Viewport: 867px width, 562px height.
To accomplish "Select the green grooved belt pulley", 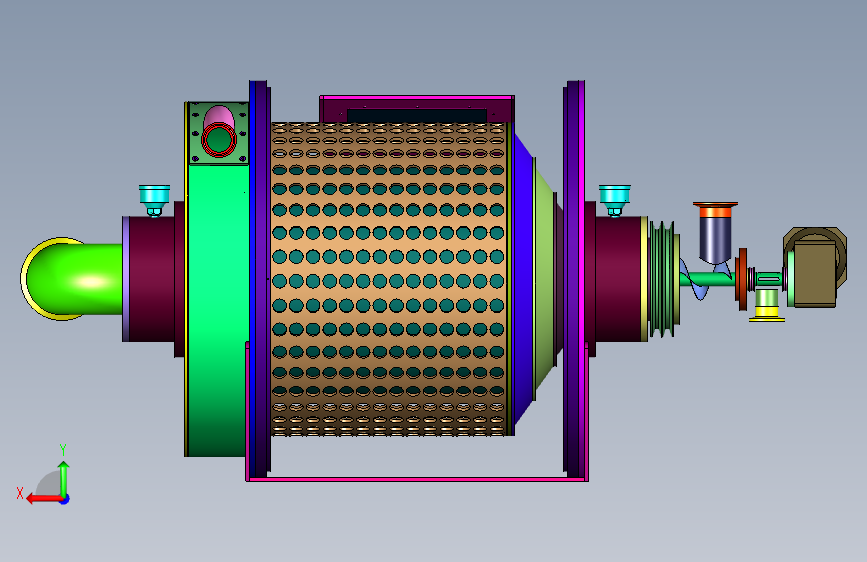I will [662, 279].
